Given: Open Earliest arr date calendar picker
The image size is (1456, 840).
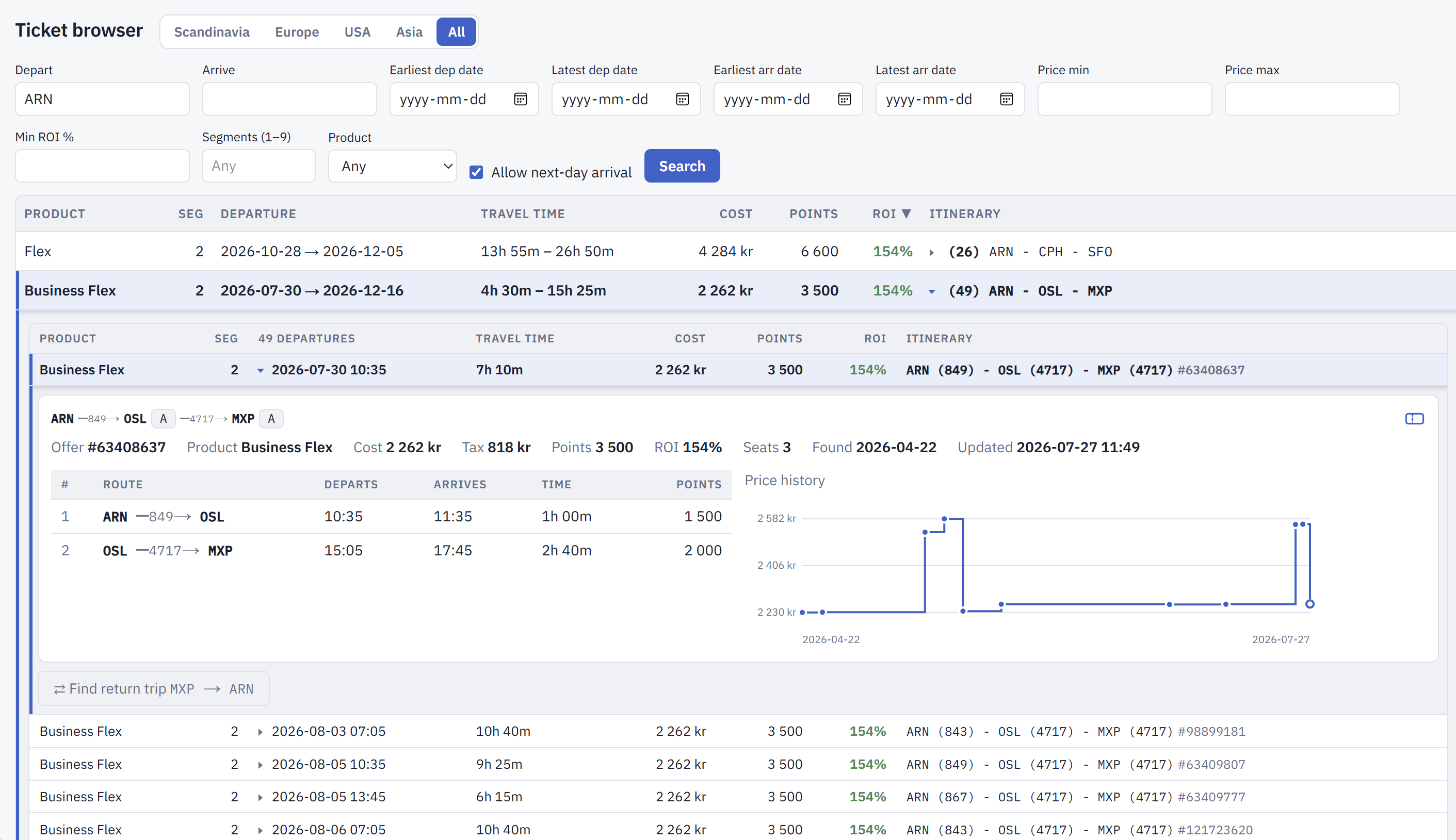Looking at the screenshot, I should (x=844, y=99).
